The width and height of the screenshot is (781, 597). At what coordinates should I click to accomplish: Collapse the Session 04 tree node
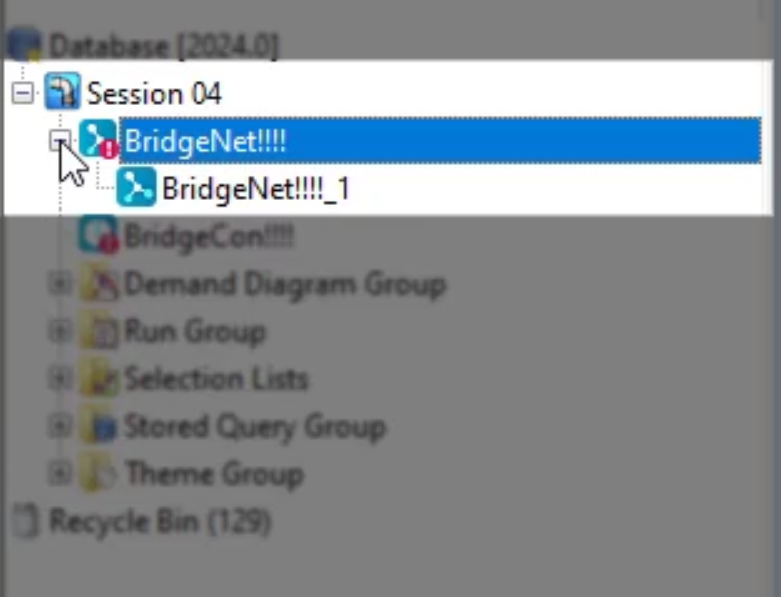pos(23,93)
